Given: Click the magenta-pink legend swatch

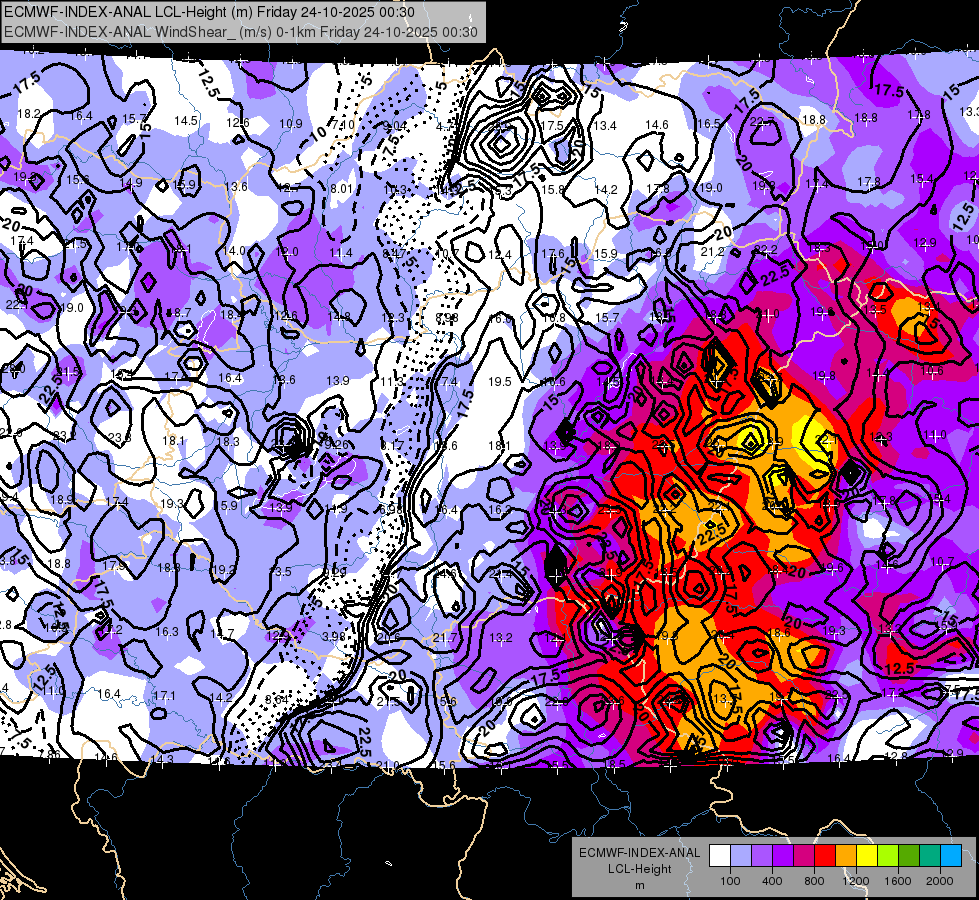Looking at the screenshot, I should [x=804, y=855].
